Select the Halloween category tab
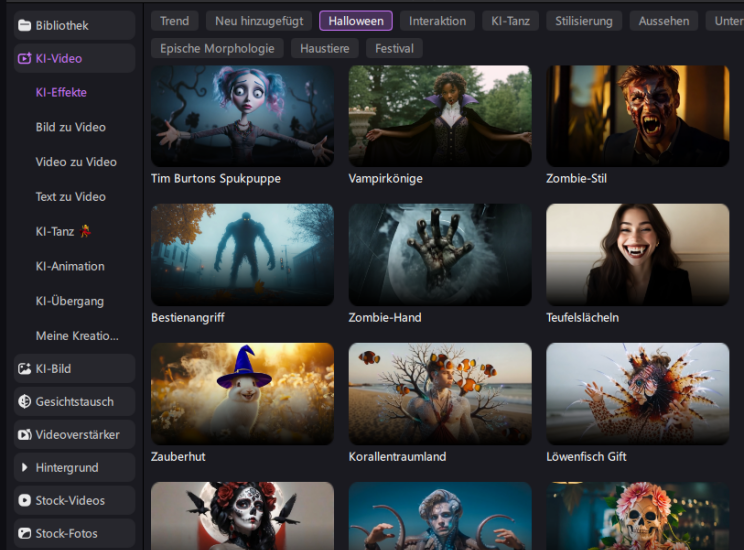 tap(356, 21)
